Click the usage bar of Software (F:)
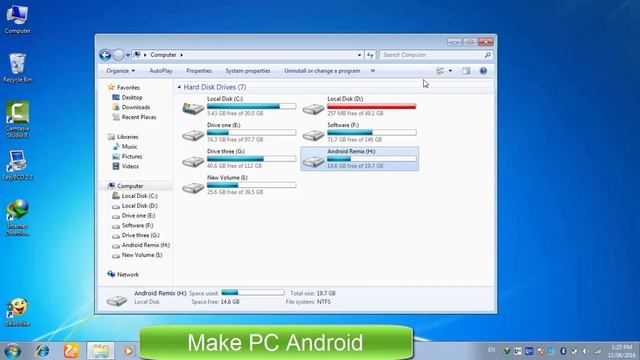 (x=371, y=133)
